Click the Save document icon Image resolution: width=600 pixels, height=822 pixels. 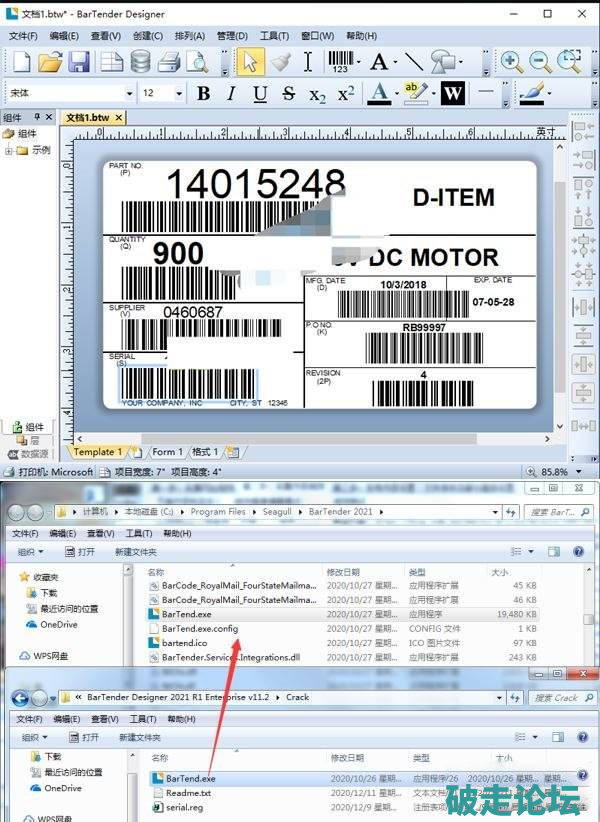tap(79, 62)
